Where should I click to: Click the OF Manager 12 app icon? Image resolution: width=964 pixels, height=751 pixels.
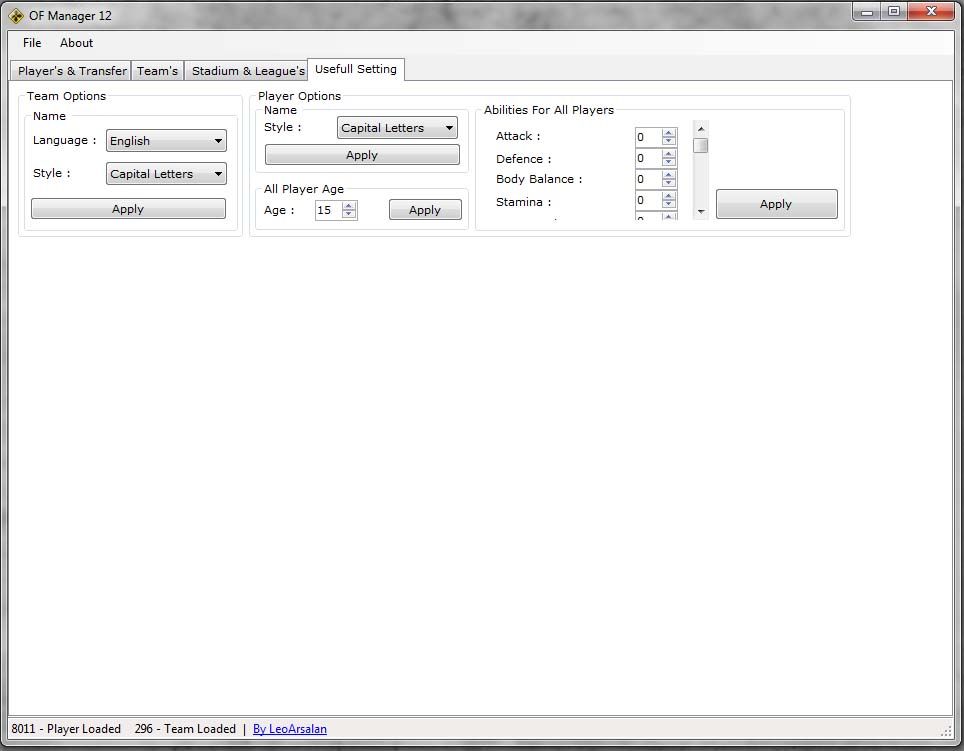tap(16, 15)
